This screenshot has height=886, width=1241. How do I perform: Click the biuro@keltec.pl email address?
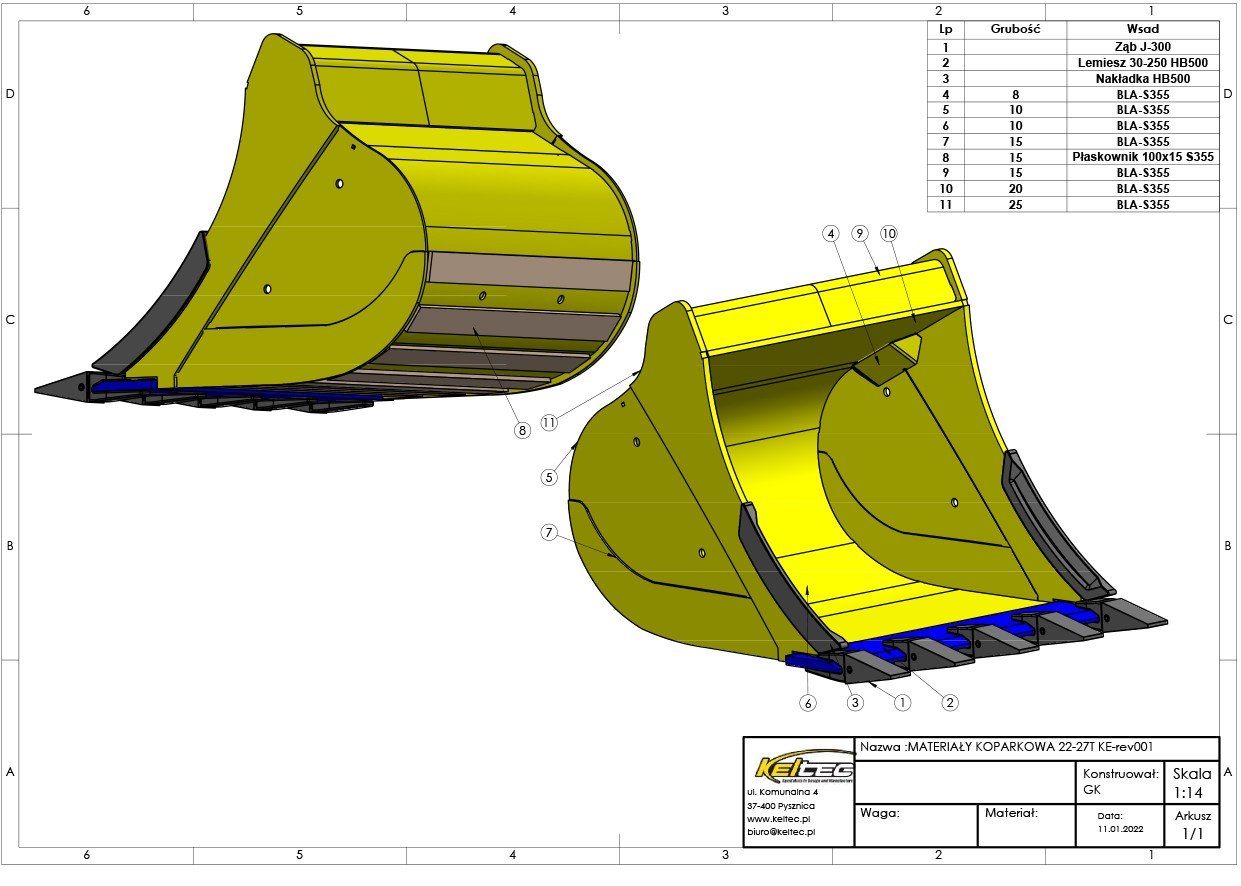point(782,831)
